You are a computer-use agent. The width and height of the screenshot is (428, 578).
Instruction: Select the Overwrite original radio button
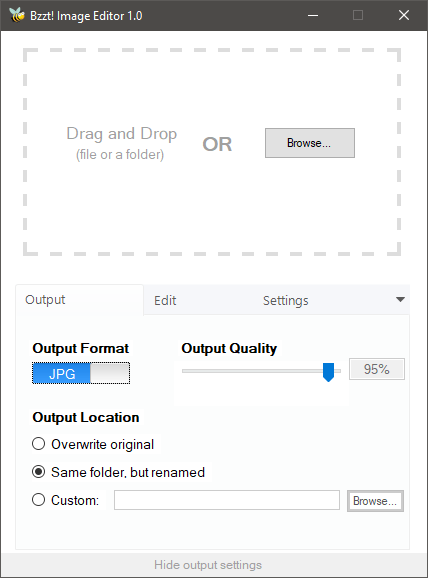tap(38, 444)
